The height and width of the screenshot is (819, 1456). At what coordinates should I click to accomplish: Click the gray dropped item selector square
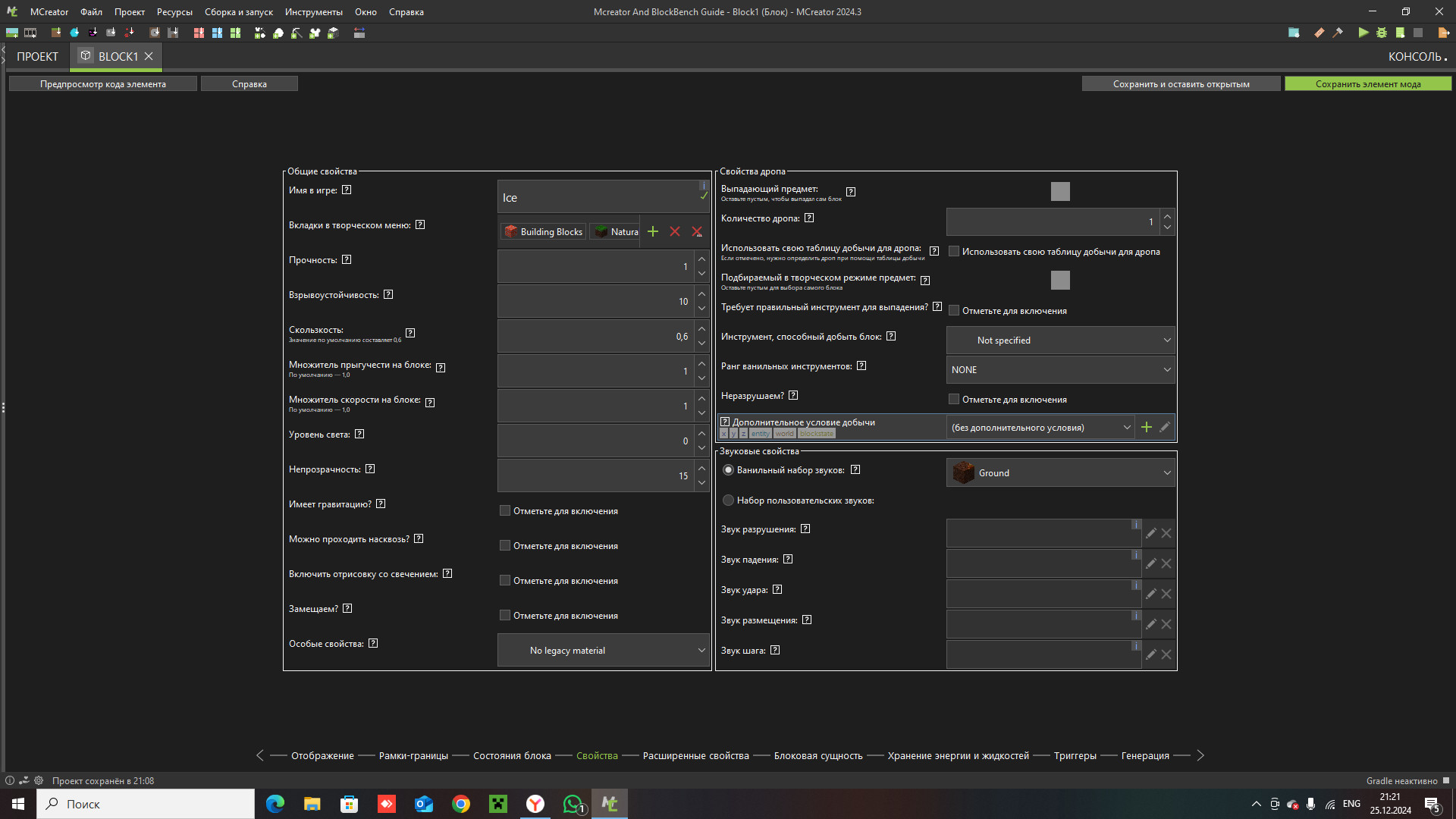click(x=1060, y=192)
